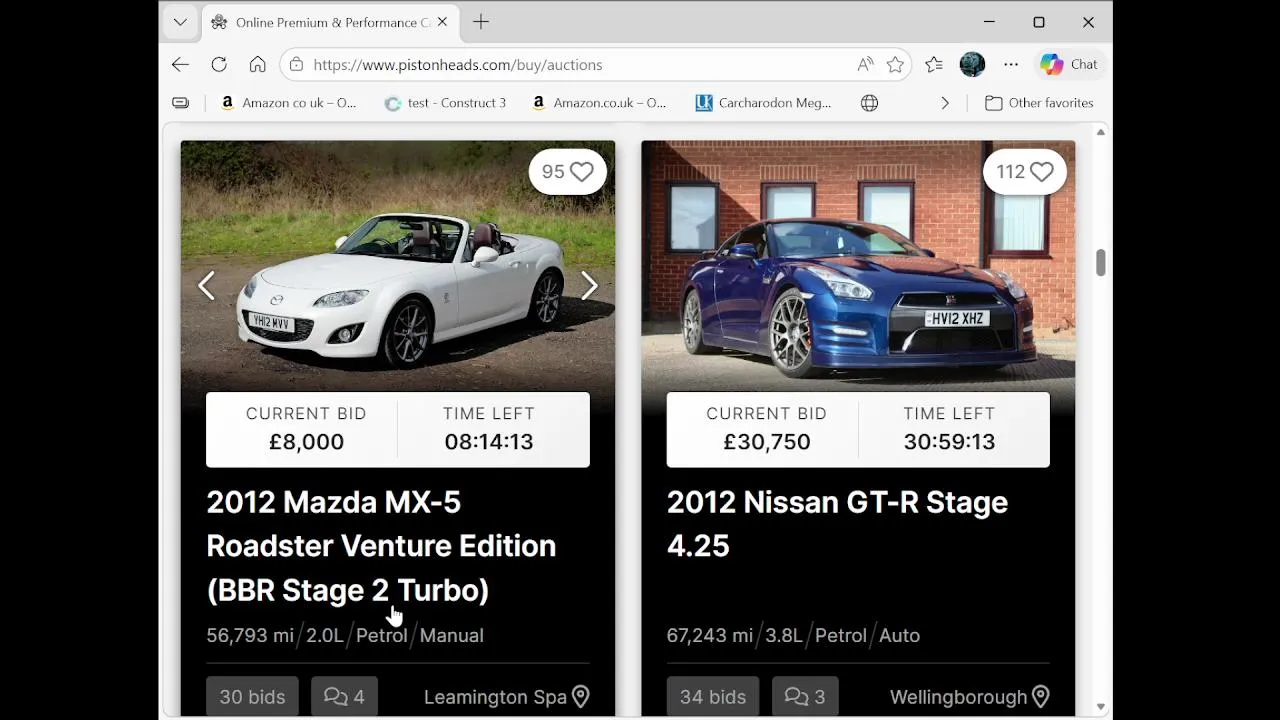Open the Mazda's 4 comments badge
This screenshot has width=1280, height=720.
click(x=344, y=697)
